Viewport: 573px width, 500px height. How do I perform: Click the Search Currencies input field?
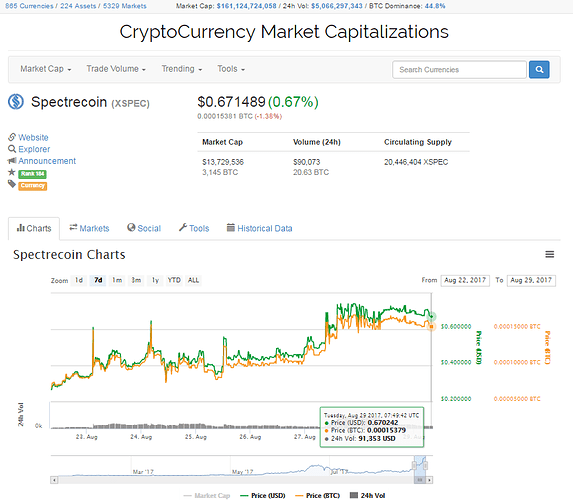tap(459, 69)
